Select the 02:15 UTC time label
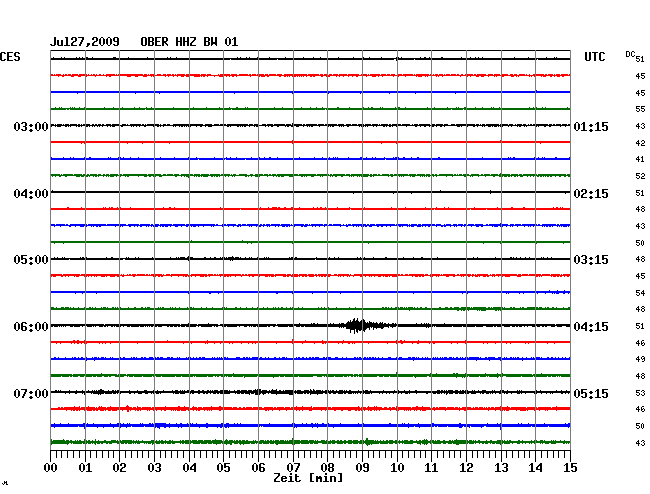Image resolution: width=650 pixels, height=494 pixels. point(591,194)
